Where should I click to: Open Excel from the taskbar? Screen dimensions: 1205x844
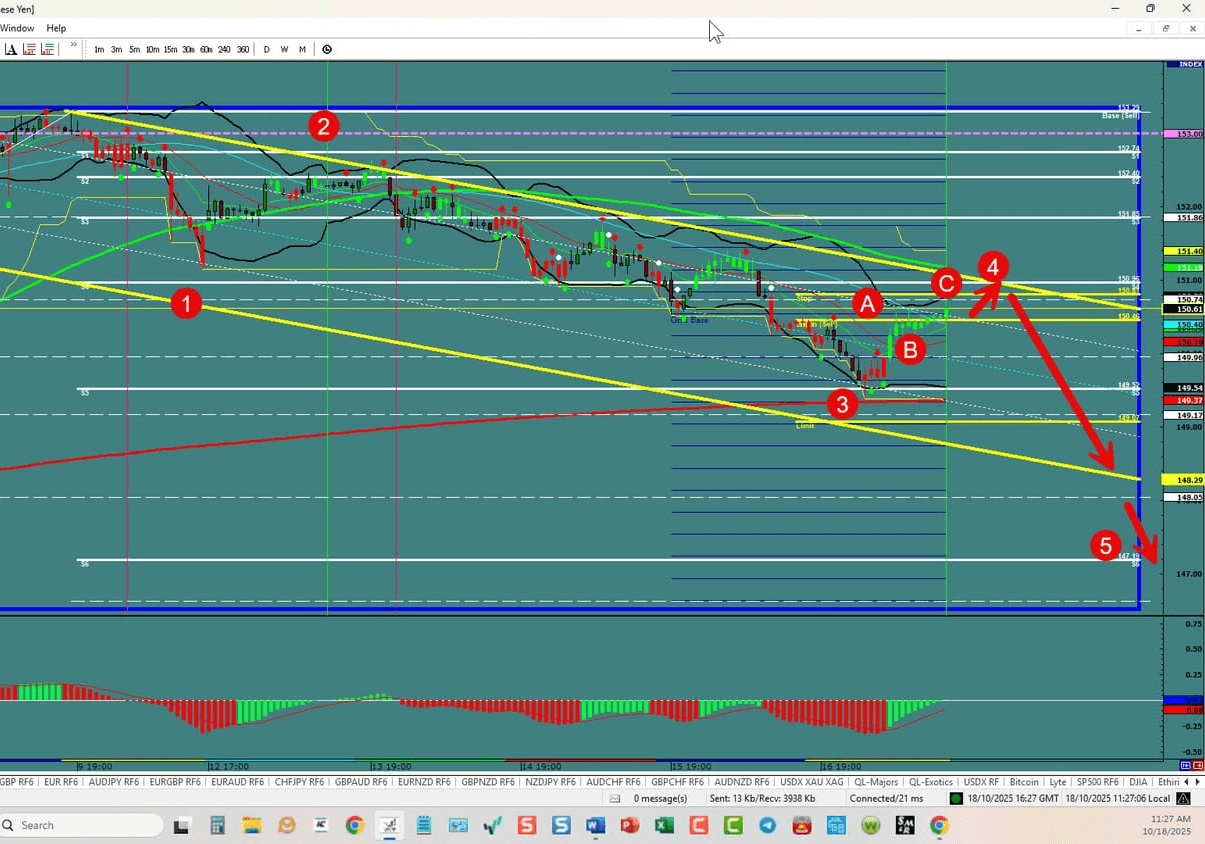pyautogui.click(x=665, y=826)
